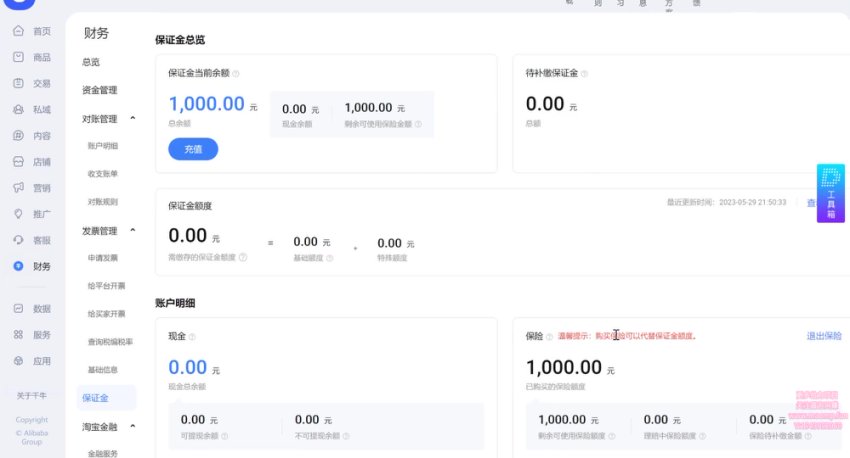Image resolution: width=850 pixels, height=458 pixels.
Task: Open 资金管理 in finance menu
Action: pos(100,90)
